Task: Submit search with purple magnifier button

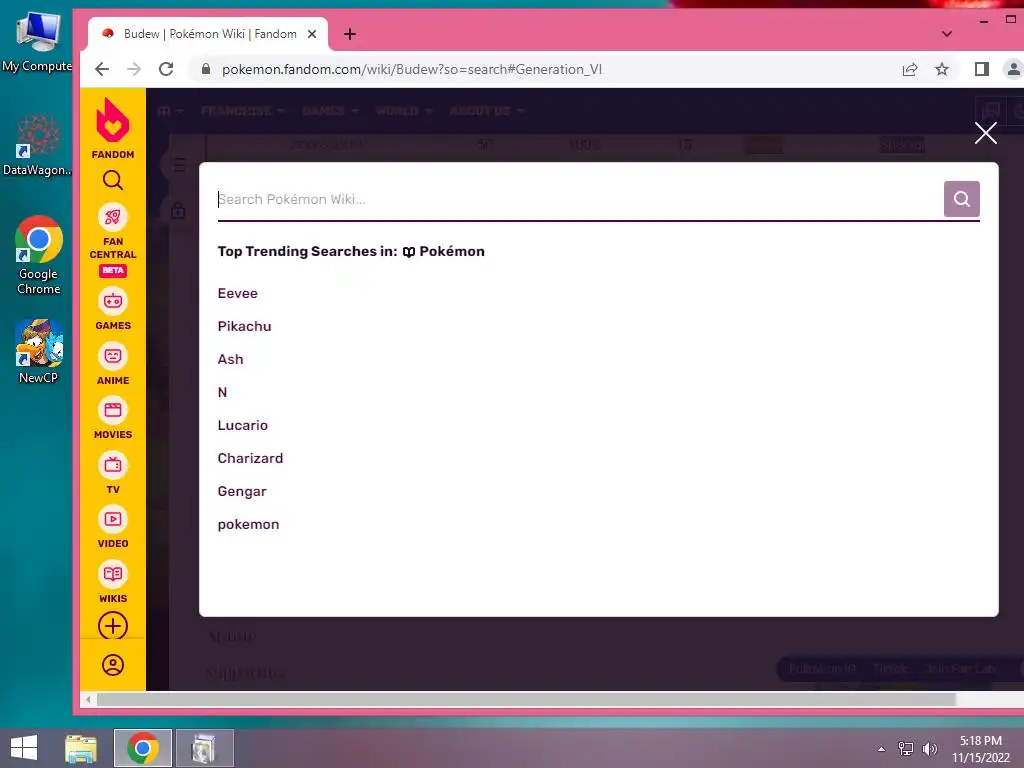Action: 961,199
